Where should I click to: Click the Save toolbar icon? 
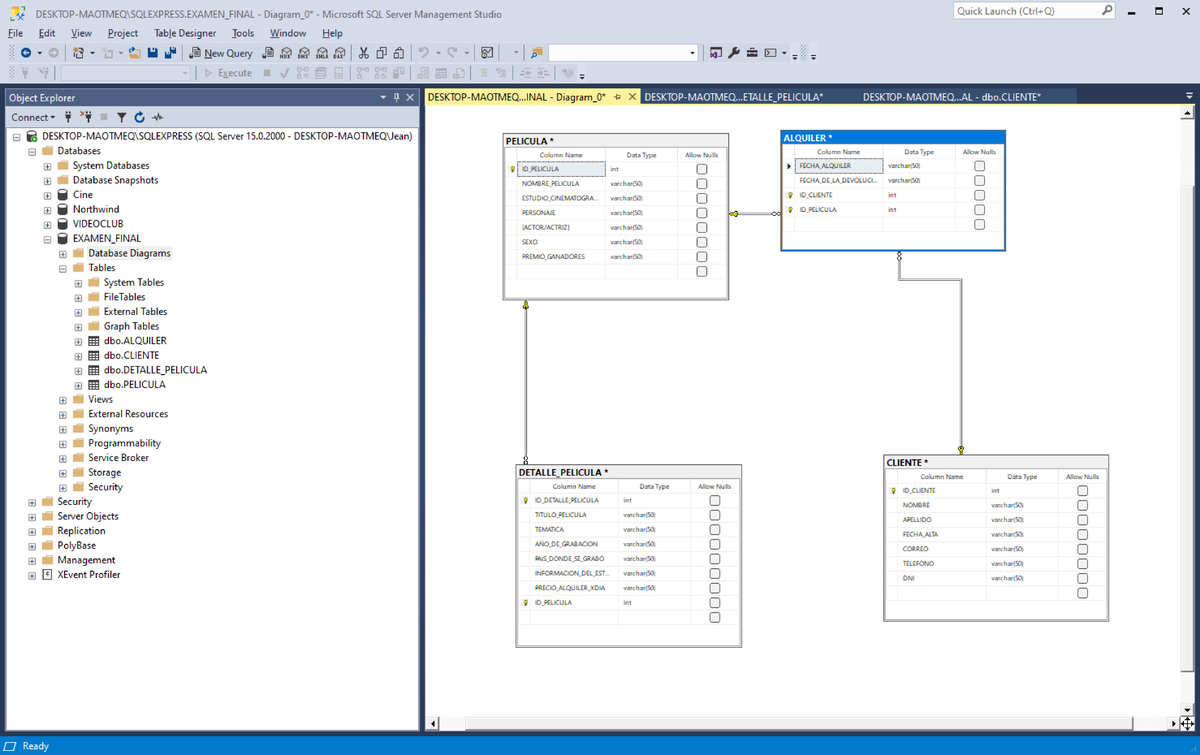click(x=152, y=52)
